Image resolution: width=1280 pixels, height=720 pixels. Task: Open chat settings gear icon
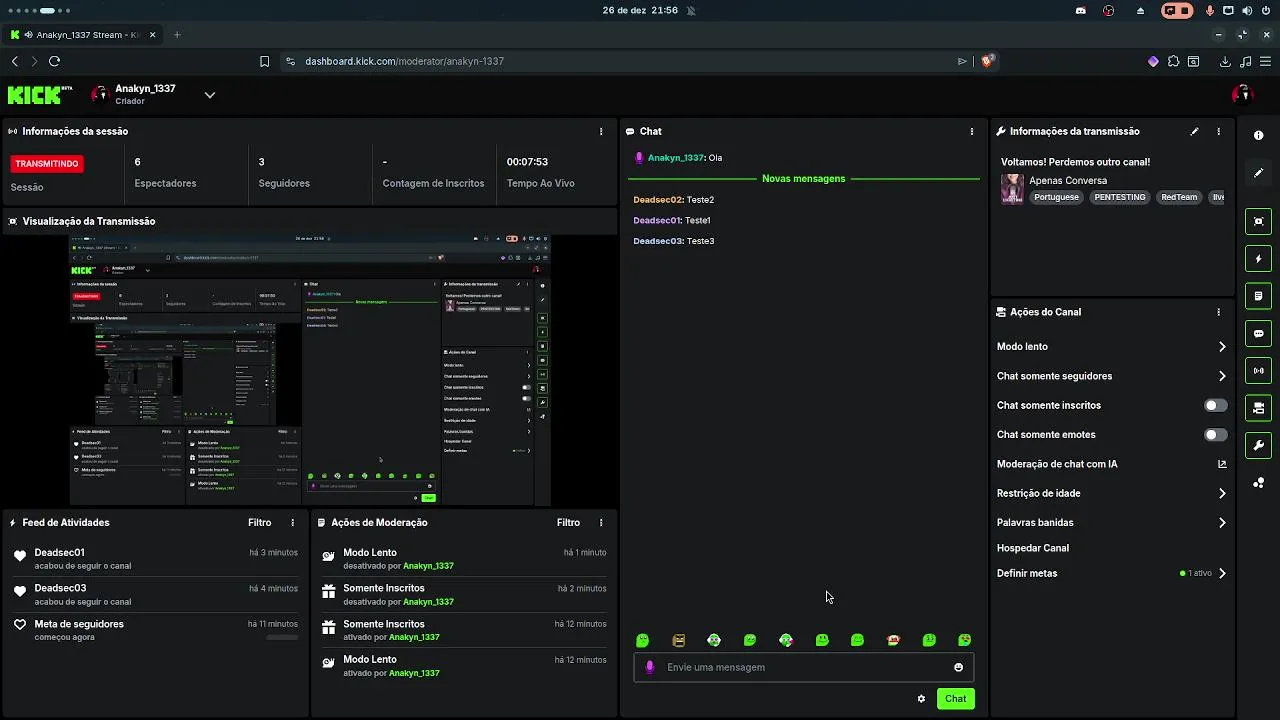click(x=921, y=699)
